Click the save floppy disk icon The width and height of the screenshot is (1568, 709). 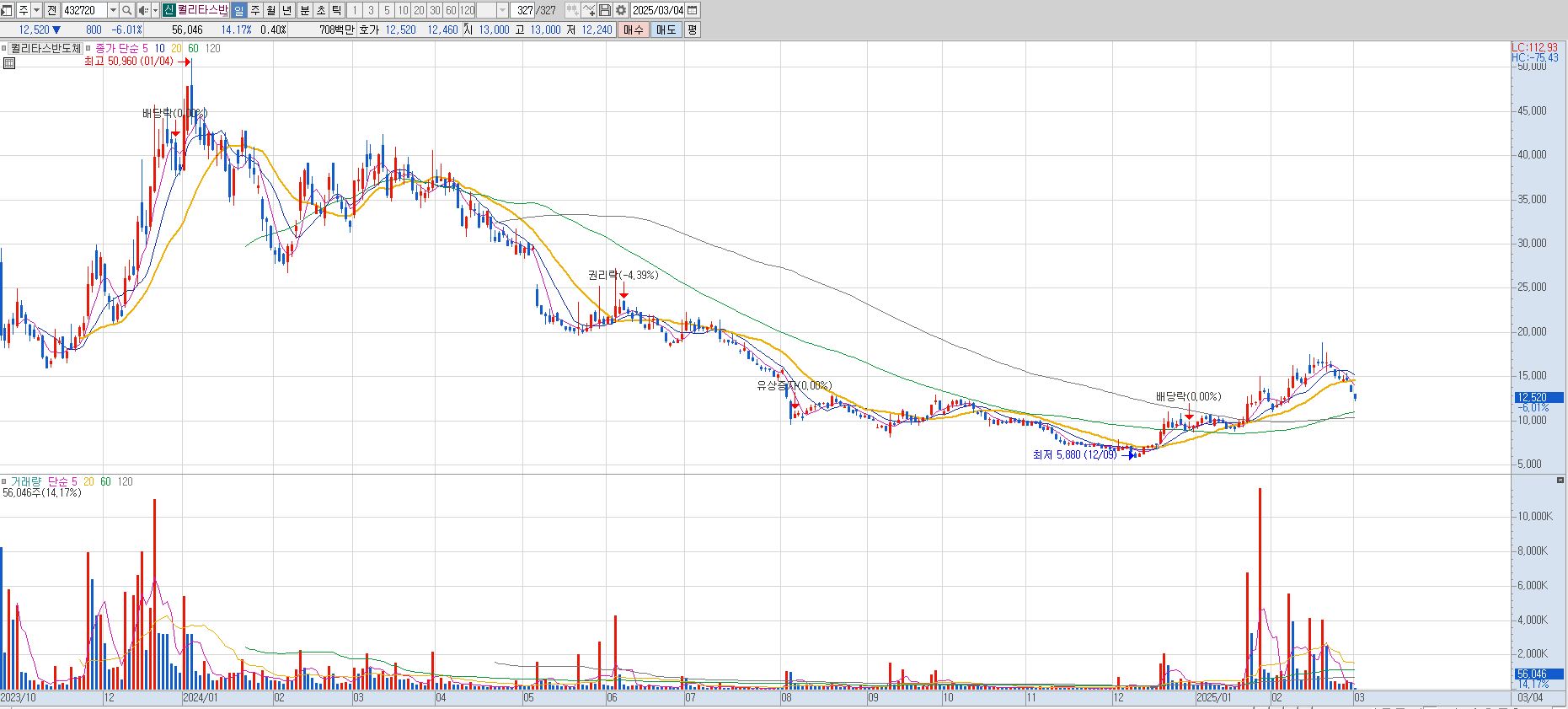pyautogui.click(x=605, y=10)
